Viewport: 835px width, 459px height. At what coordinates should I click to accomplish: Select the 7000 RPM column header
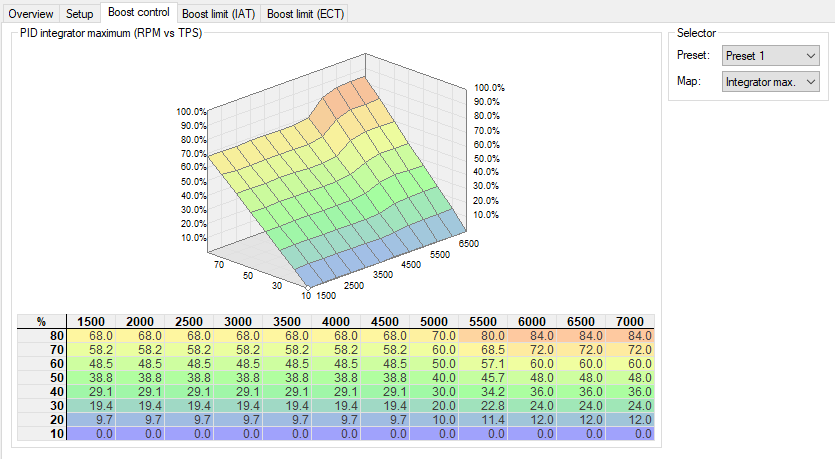(x=630, y=322)
